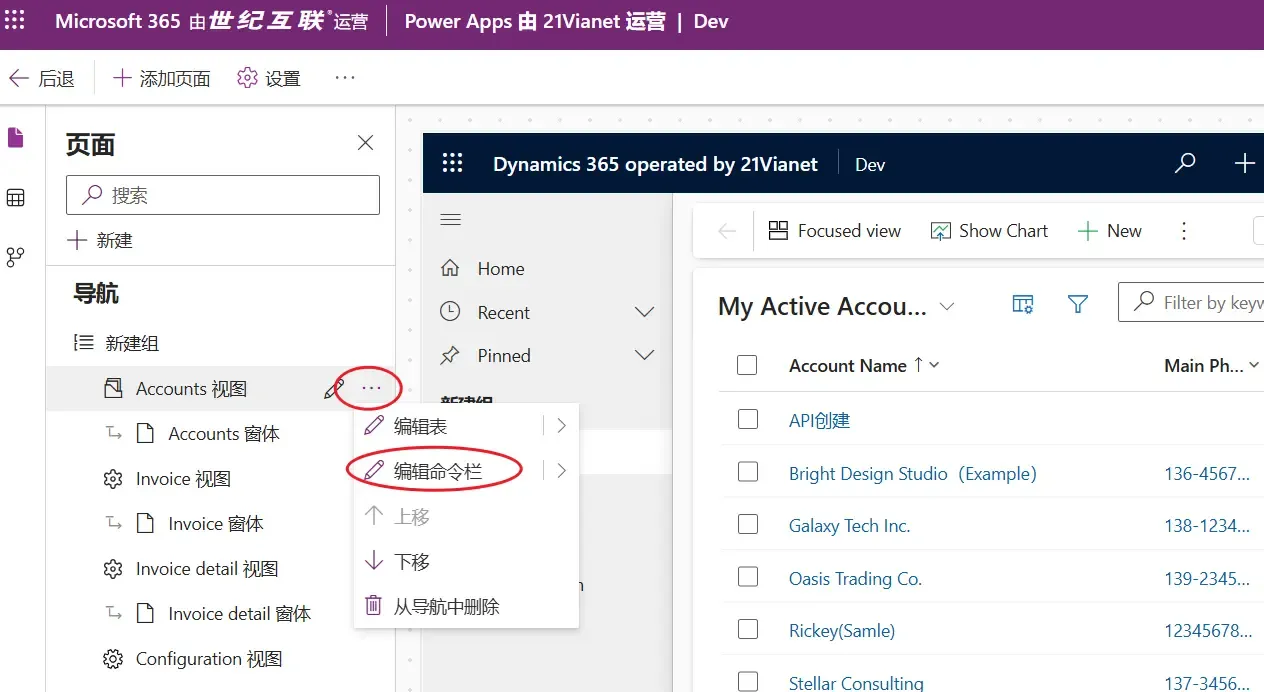Click the Pages icon in left rail
The height and width of the screenshot is (692, 1264).
[16, 138]
